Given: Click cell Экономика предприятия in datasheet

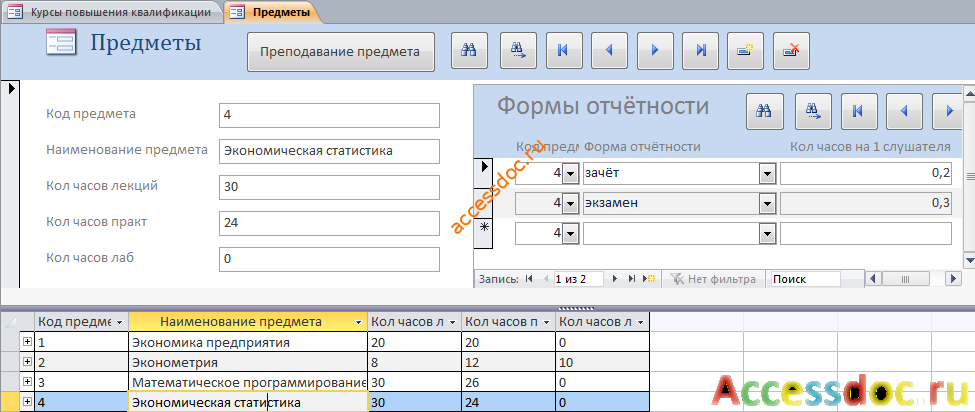Looking at the screenshot, I should tap(247, 342).
